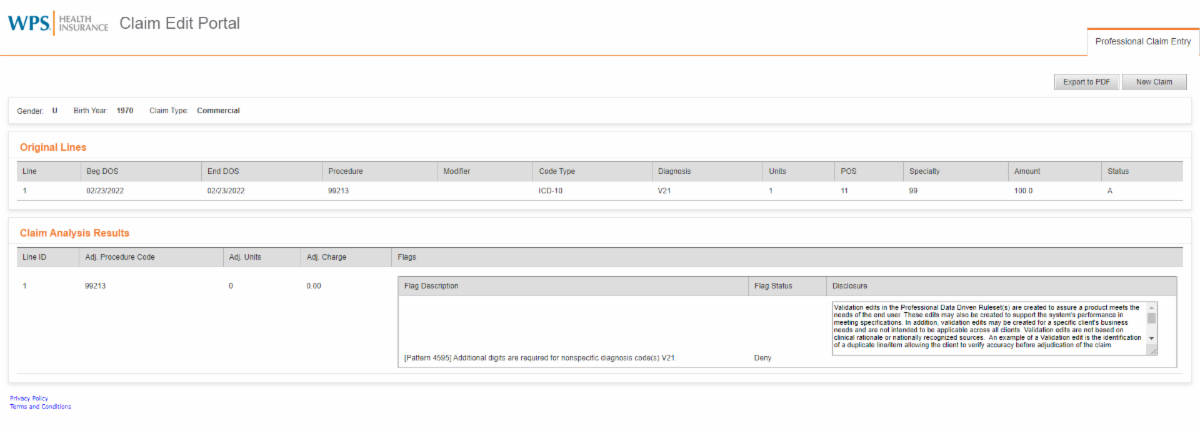Open the Privacy Policy link
Image resolution: width=1200 pixels, height=433 pixels.
pos(29,398)
